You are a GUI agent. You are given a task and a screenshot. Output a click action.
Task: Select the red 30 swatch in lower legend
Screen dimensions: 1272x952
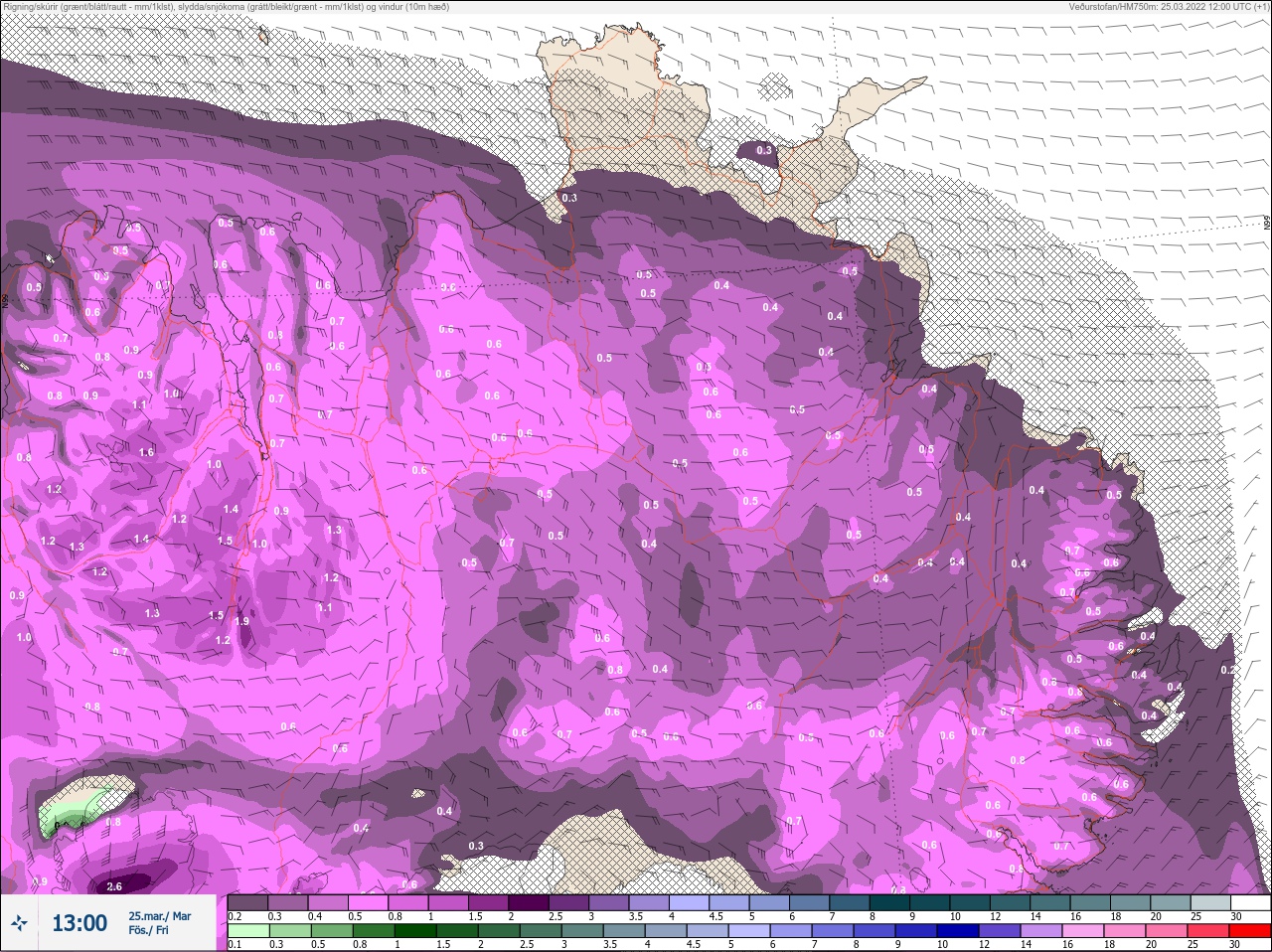click(1249, 931)
